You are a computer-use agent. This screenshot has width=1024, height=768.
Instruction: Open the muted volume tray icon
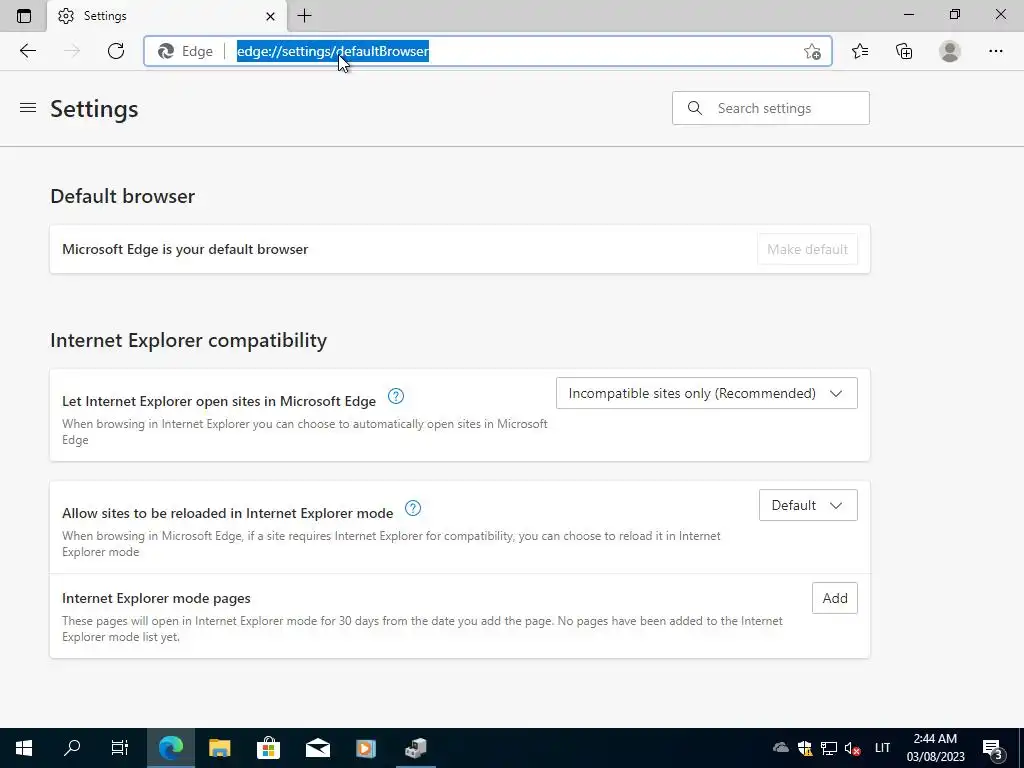[x=852, y=748]
